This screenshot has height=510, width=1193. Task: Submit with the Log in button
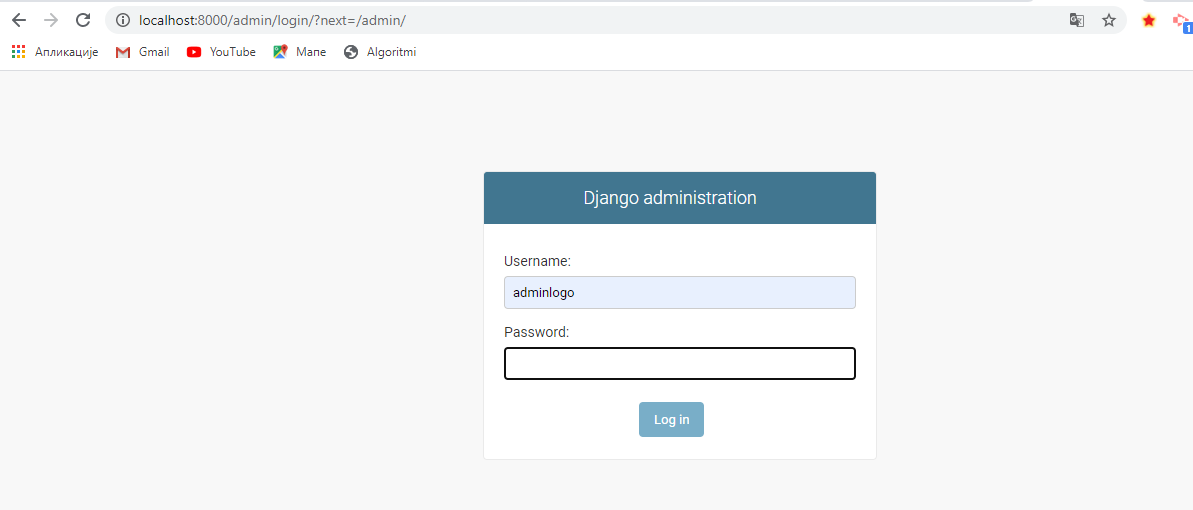(x=671, y=419)
